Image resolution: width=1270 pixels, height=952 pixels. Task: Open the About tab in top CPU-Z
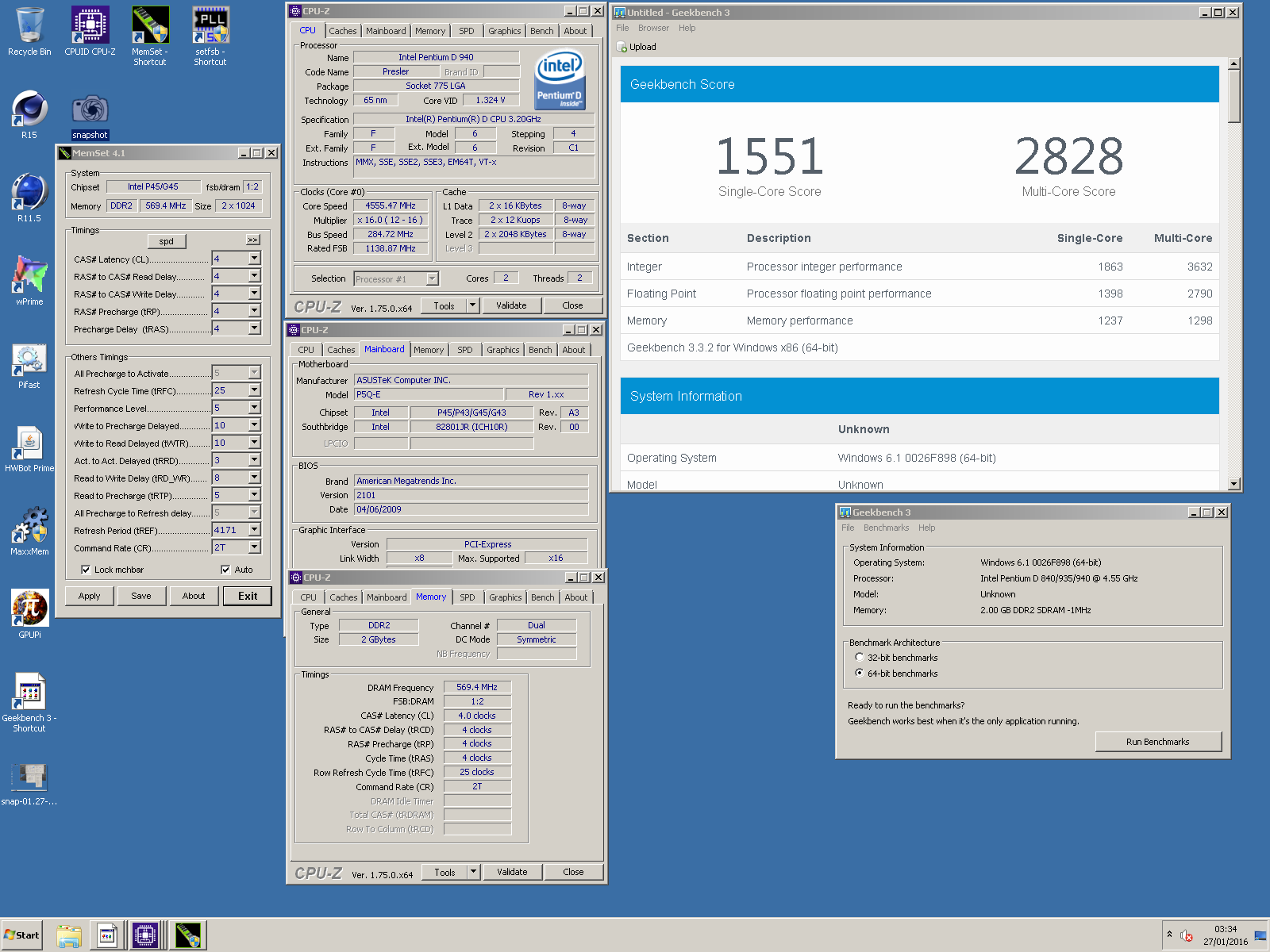pos(575,31)
